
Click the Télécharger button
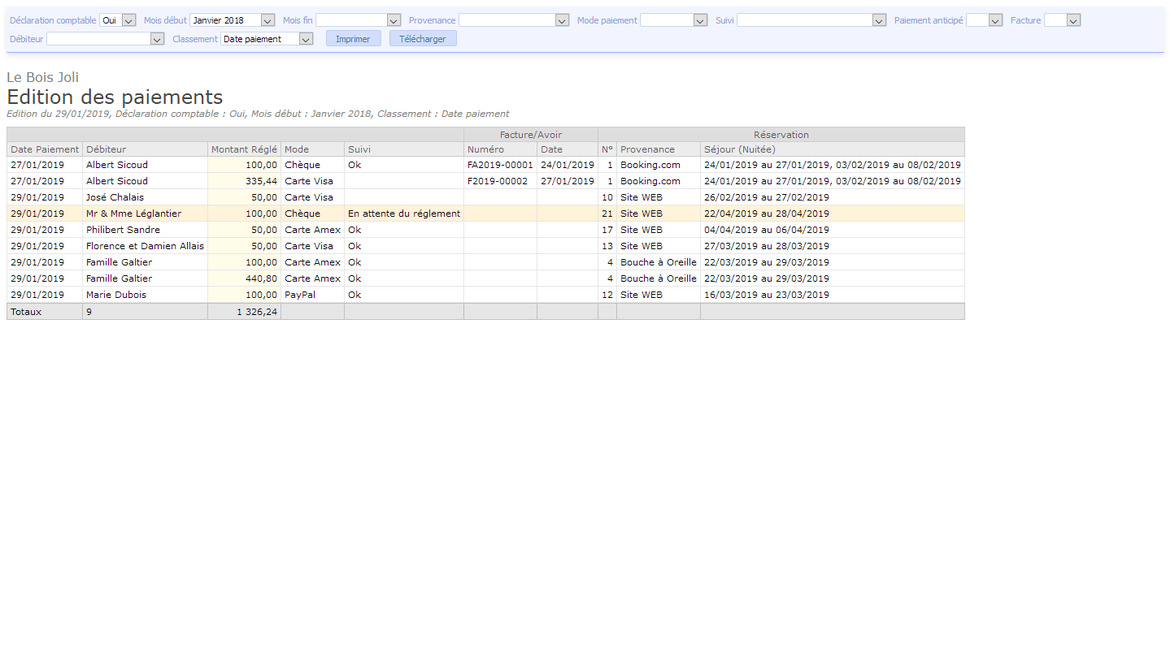[423, 39]
